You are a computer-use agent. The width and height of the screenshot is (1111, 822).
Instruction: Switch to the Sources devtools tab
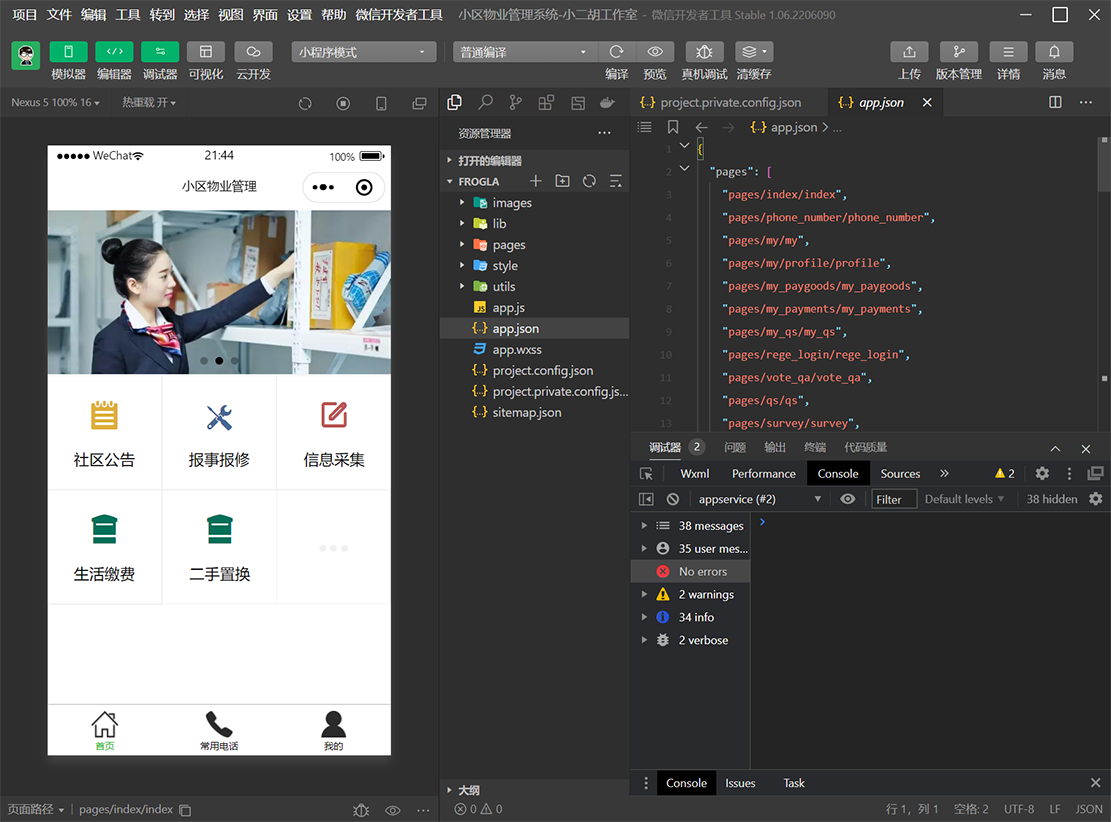[x=900, y=474]
